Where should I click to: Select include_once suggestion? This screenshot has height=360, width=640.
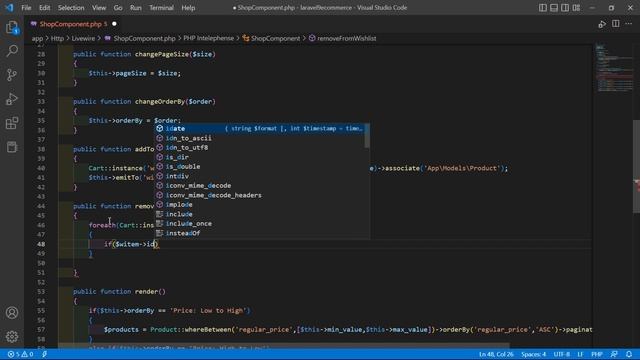click(259, 224)
